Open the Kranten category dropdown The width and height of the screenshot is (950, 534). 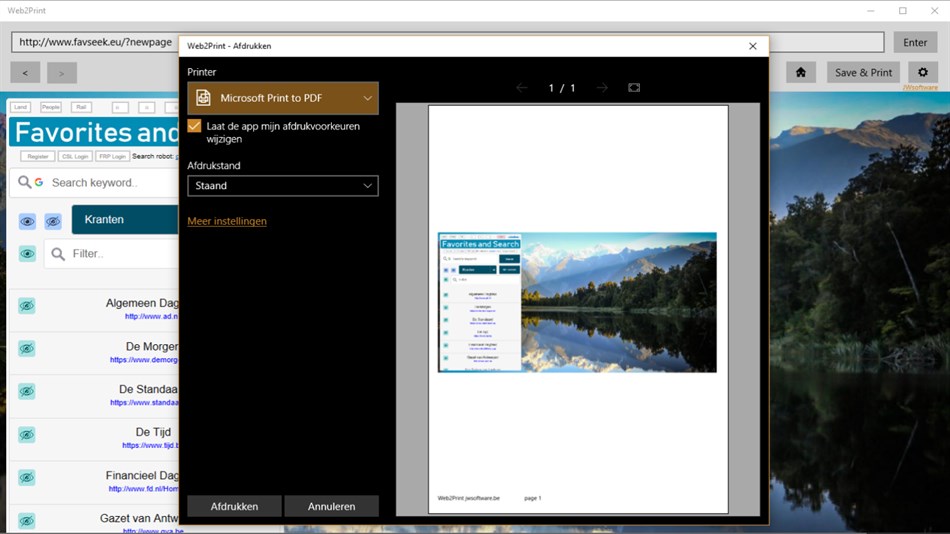click(x=125, y=219)
